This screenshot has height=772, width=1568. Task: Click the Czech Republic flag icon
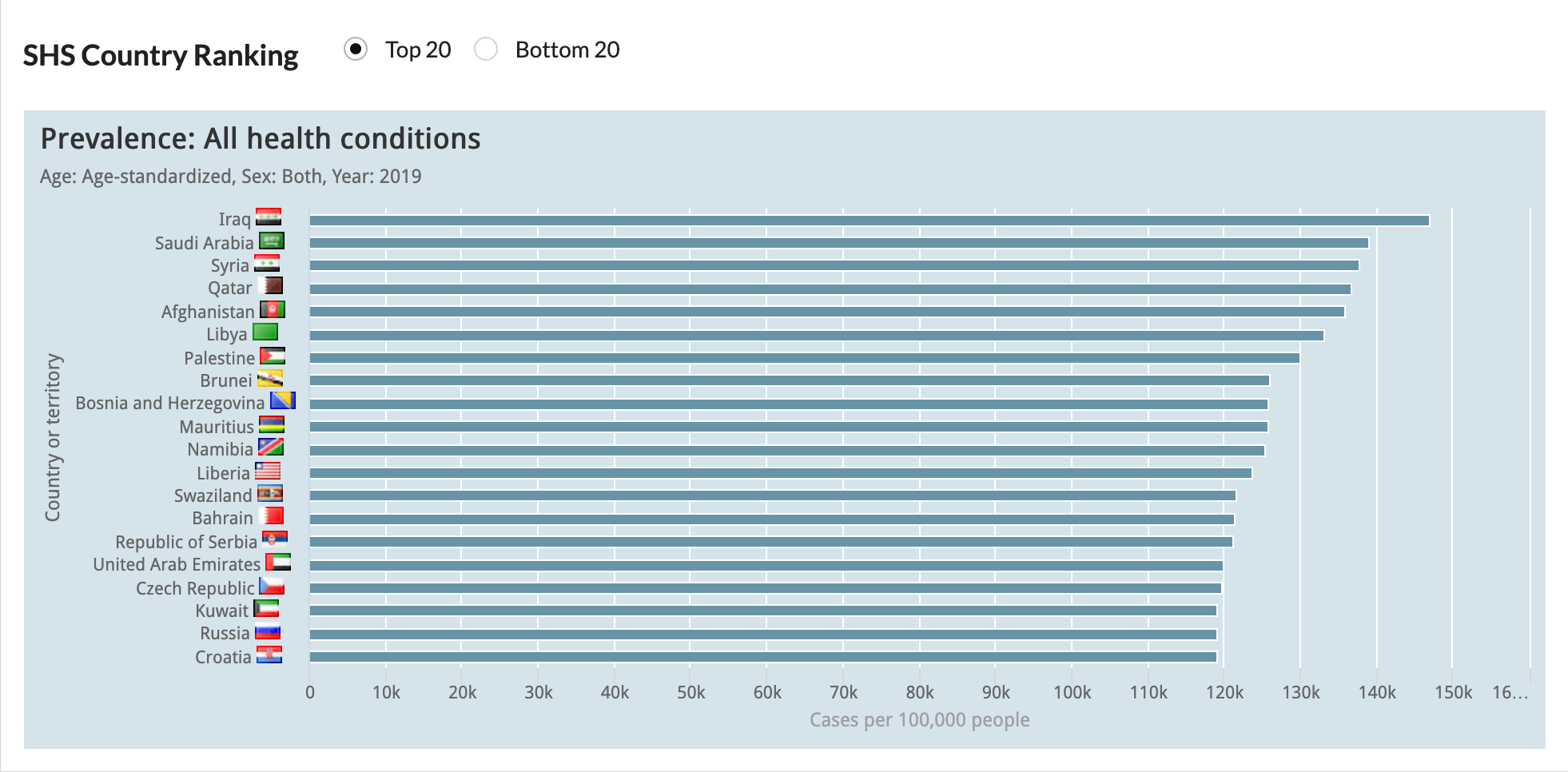pyautogui.click(x=272, y=587)
